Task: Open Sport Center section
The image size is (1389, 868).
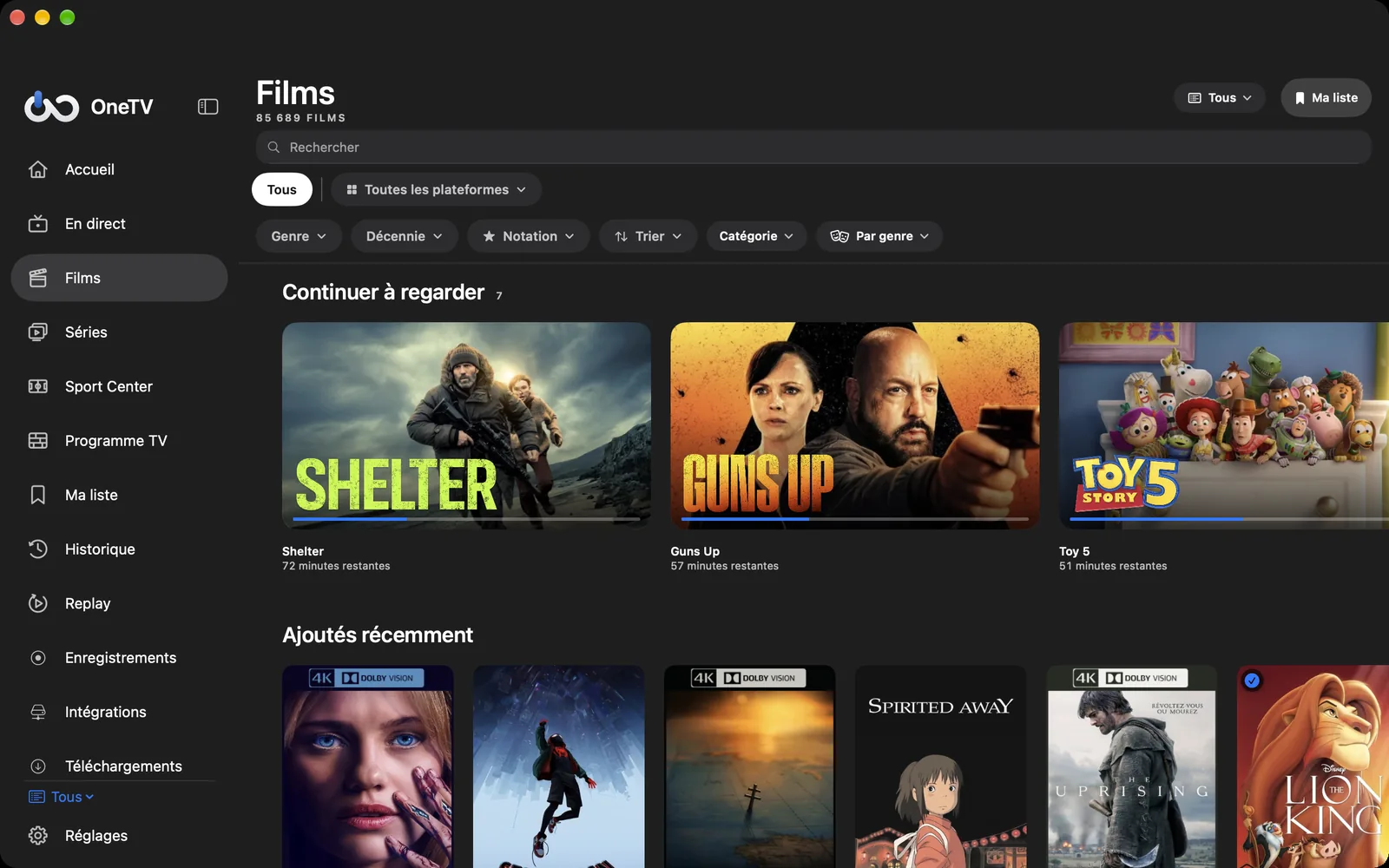Action: (109, 386)
